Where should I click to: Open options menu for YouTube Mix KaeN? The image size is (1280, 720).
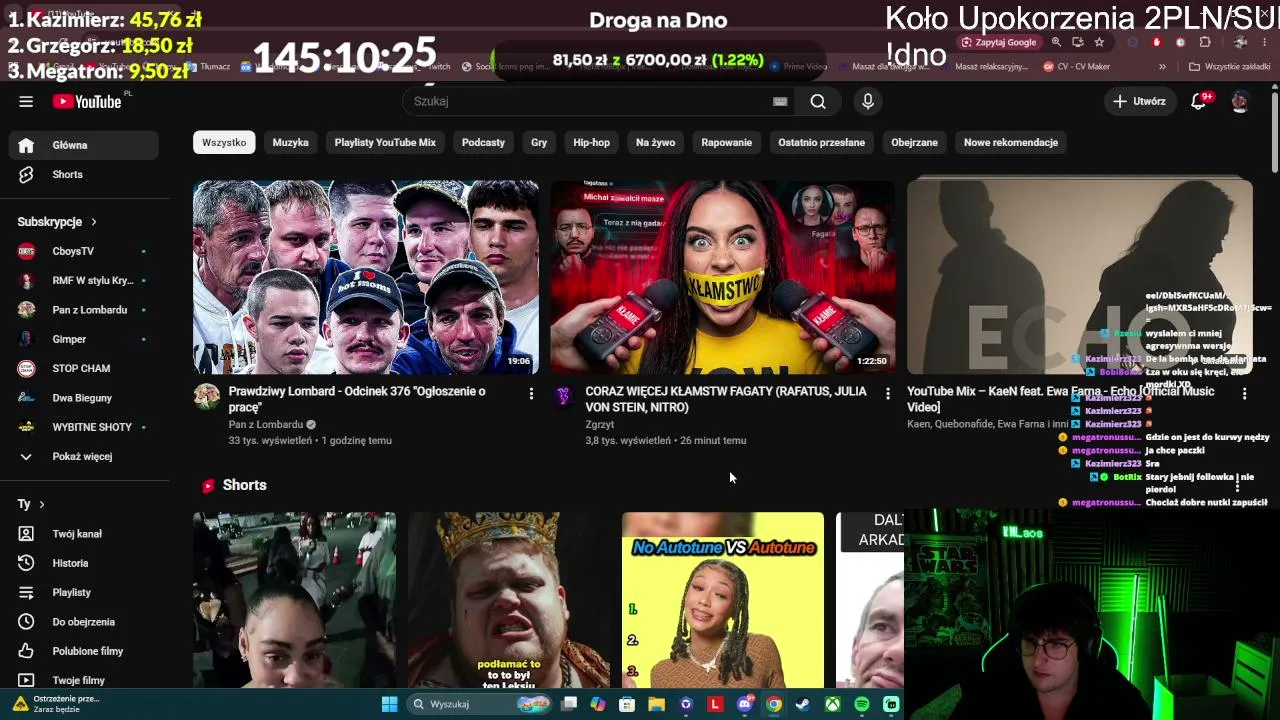(1244, 394)
